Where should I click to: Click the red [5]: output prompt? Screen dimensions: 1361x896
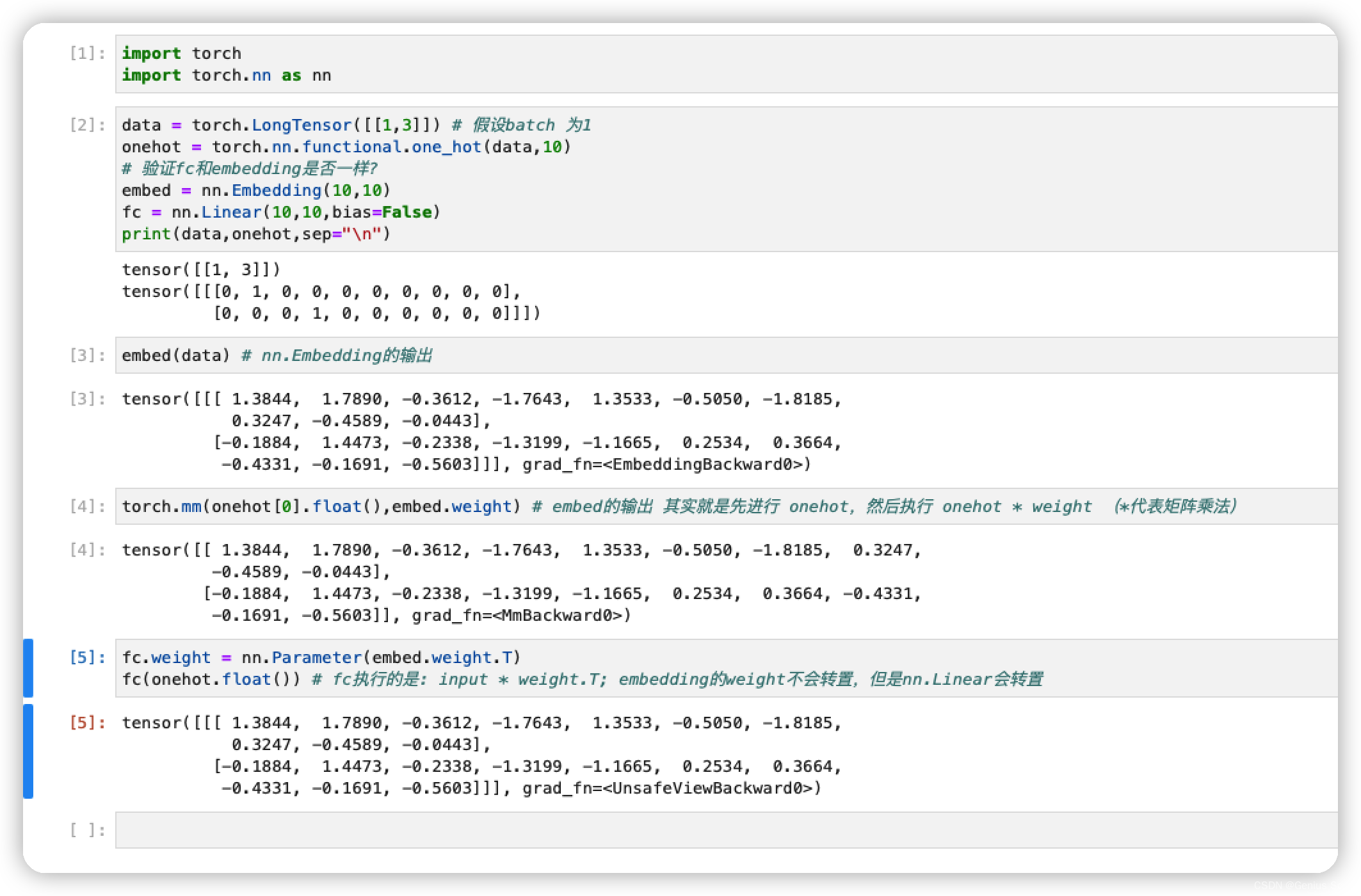(x=87, y=723)
